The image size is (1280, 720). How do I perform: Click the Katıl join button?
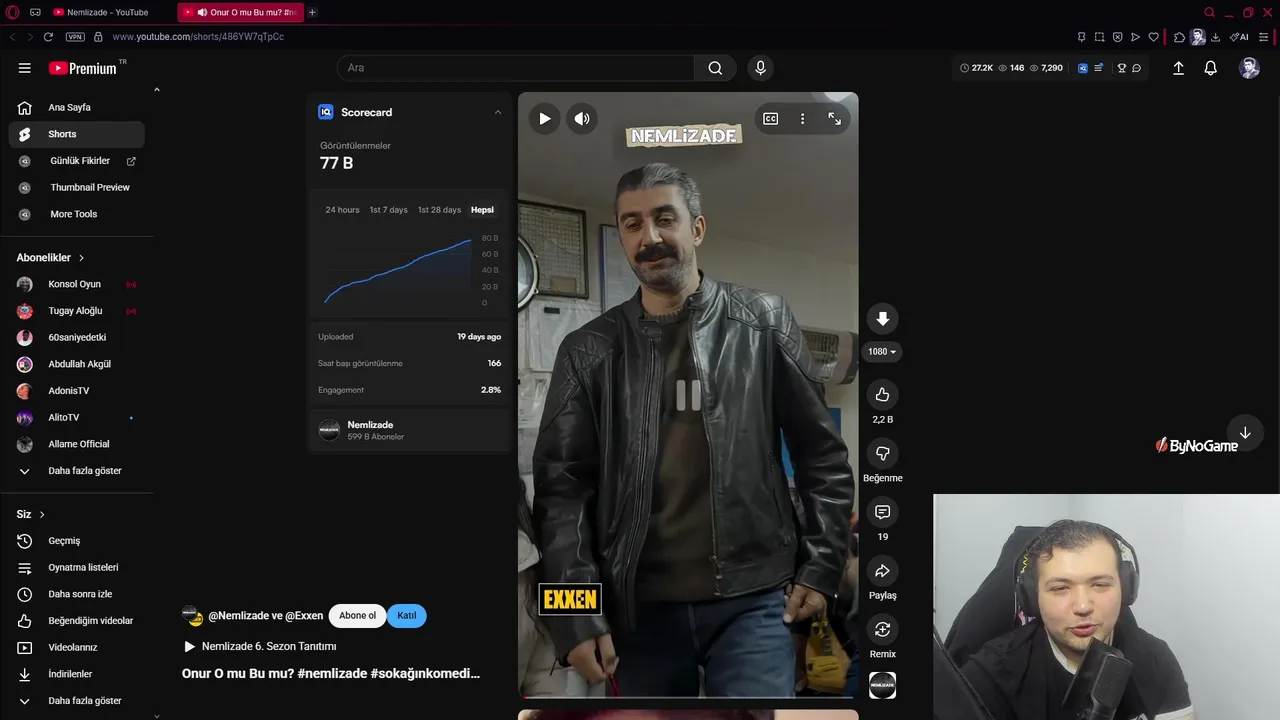point(407,616)
